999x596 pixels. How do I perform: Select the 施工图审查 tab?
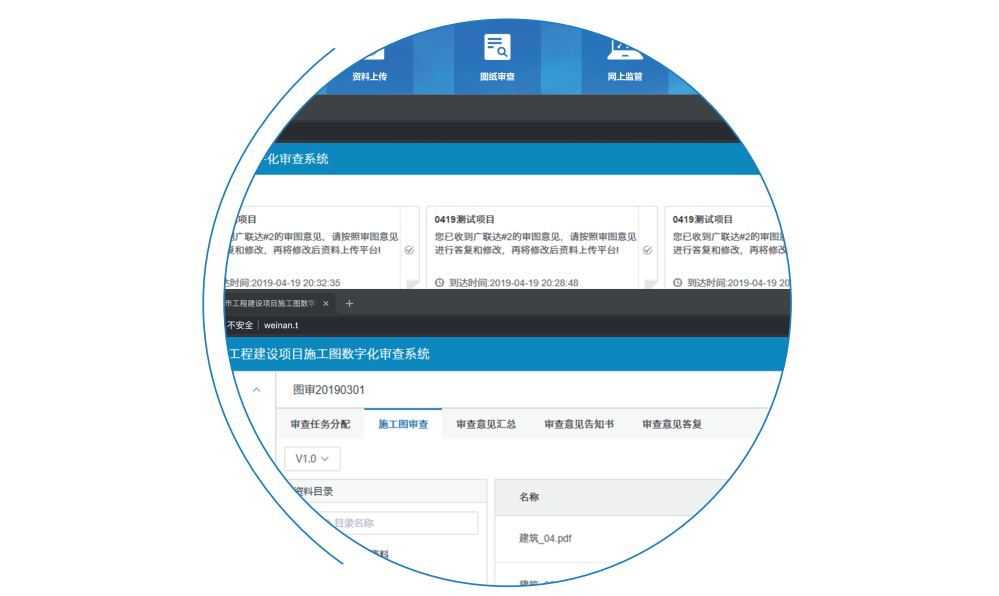(403, 424)
